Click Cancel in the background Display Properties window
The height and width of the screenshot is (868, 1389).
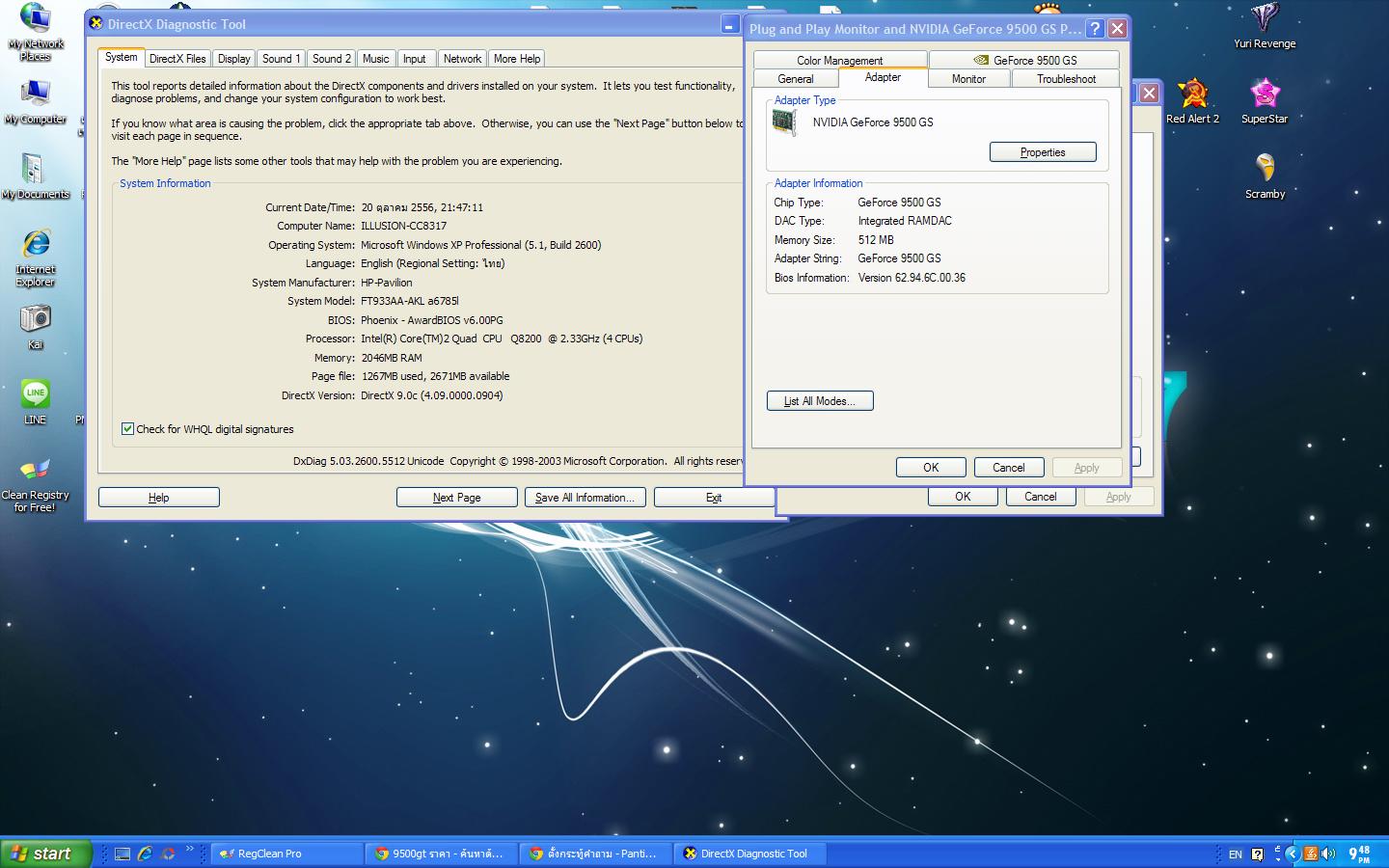click(1041, 497)
